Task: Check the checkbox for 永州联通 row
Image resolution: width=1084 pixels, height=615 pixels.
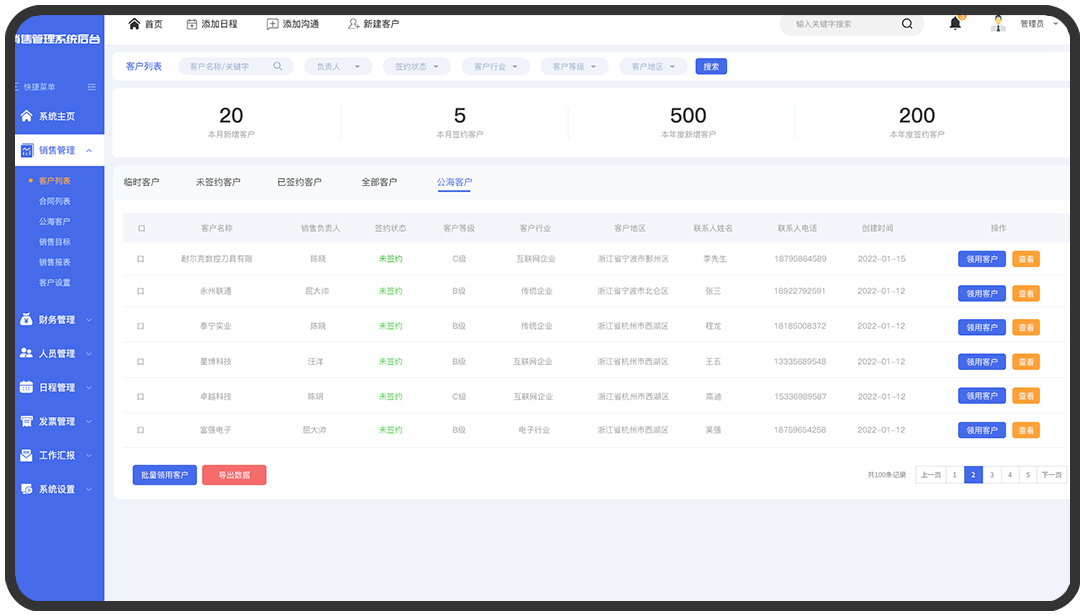Action: click(141, 291)
